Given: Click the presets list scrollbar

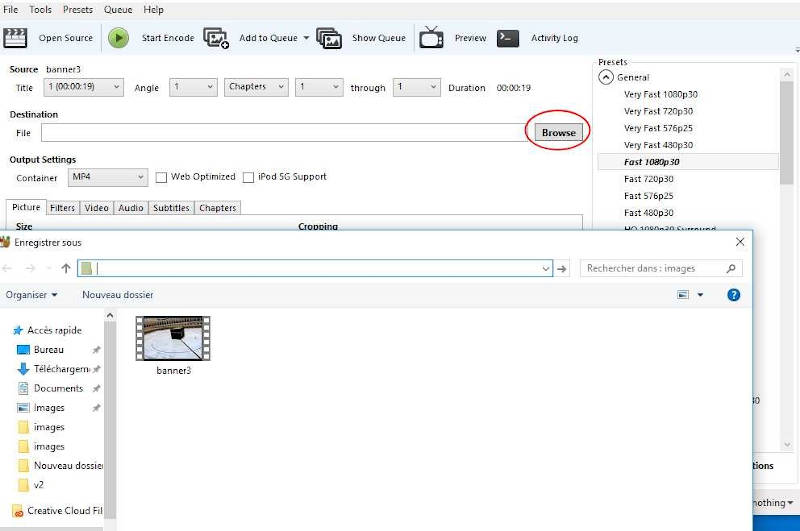Looking at the screenshot, I should pyautogui.click(x=786, y=132).
